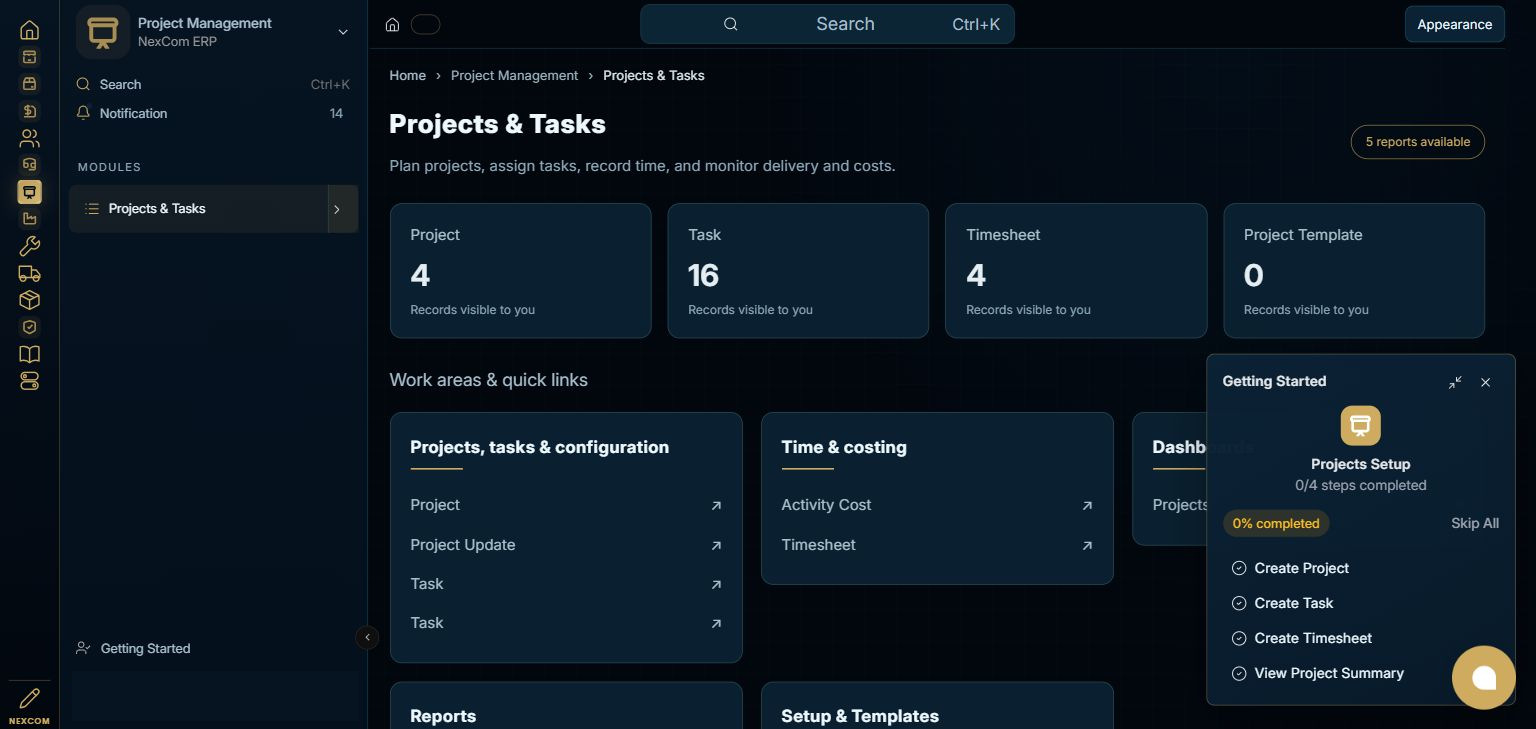Open Getting Started in the sidebar
Image resolution: width=1536 pixels, height=729 pixels.
[145, 648]
